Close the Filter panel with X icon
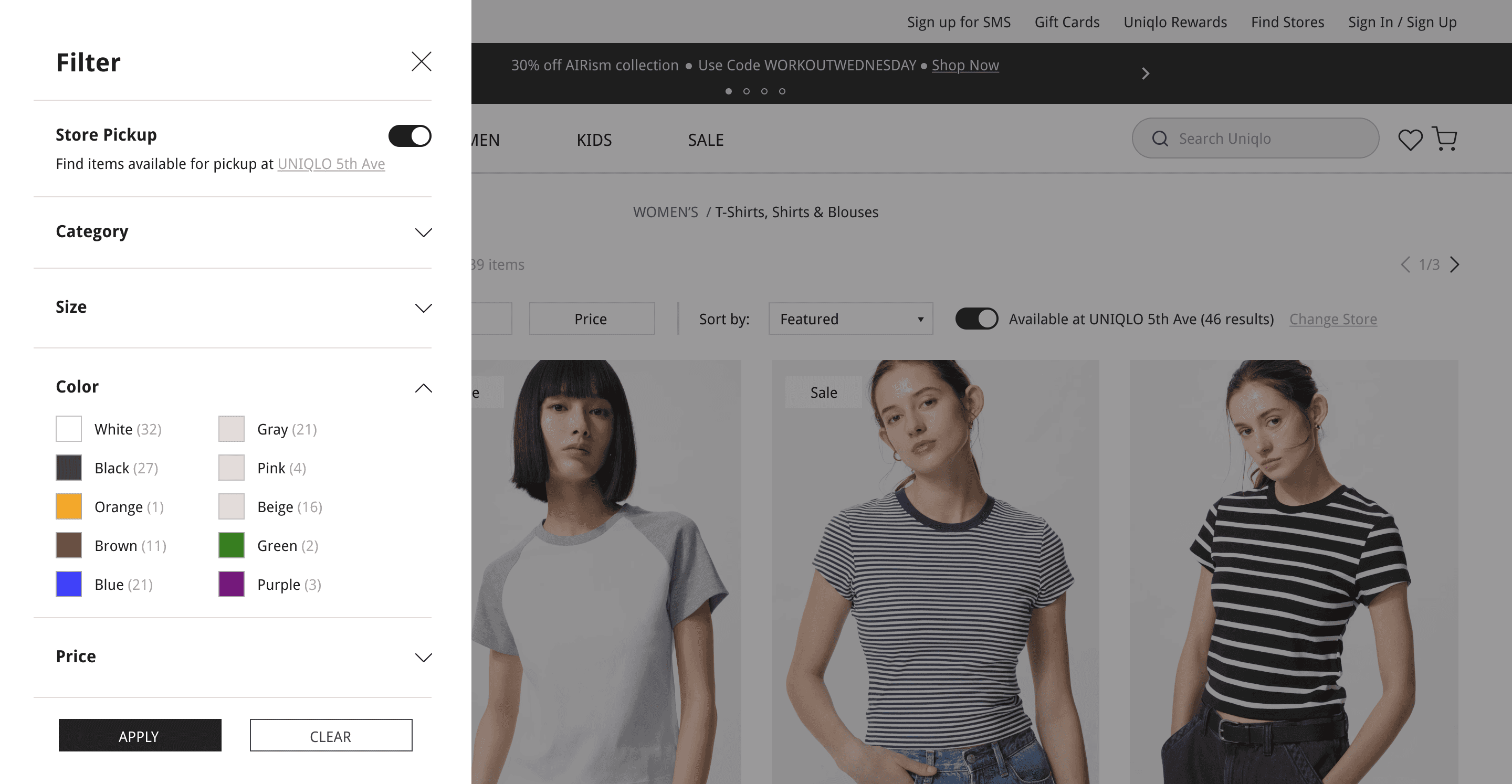This screenshot has width=1512, height=784. pyautogui.click(x=421, y=61)
